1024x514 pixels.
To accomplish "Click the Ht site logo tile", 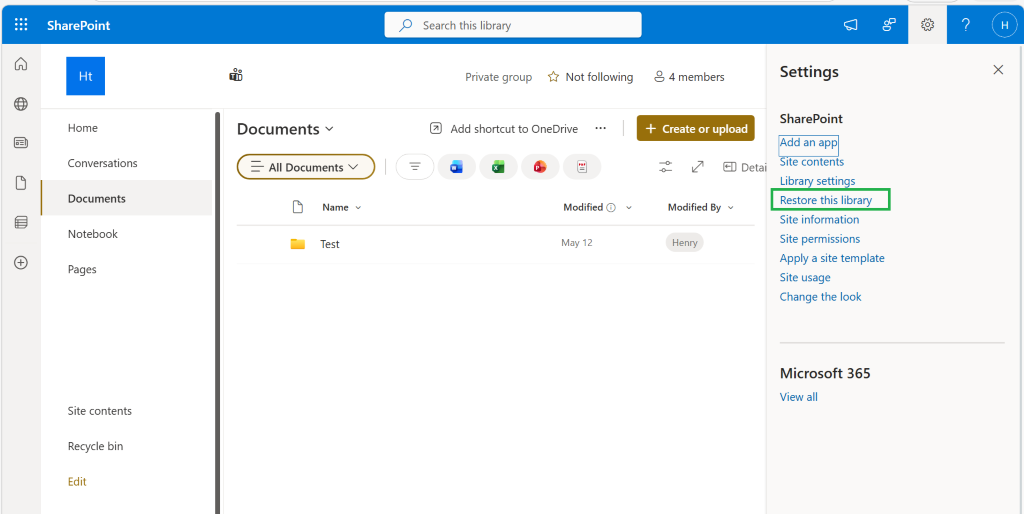I will tap(86, 76).
